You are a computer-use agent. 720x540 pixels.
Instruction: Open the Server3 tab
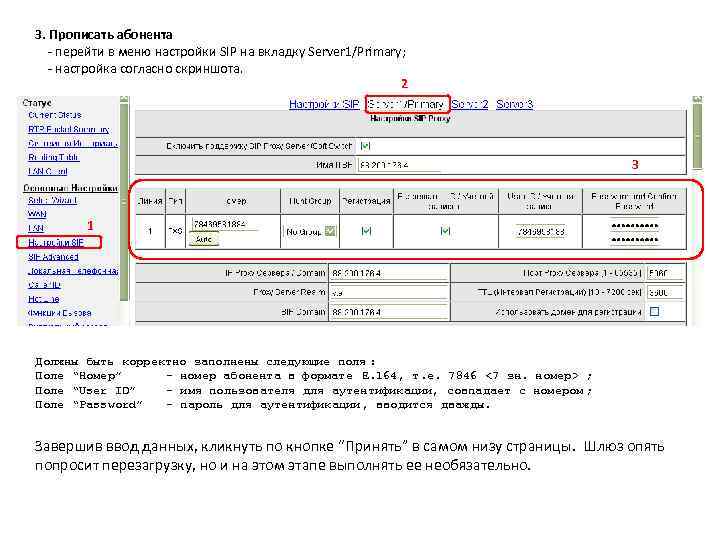point(514,104)
